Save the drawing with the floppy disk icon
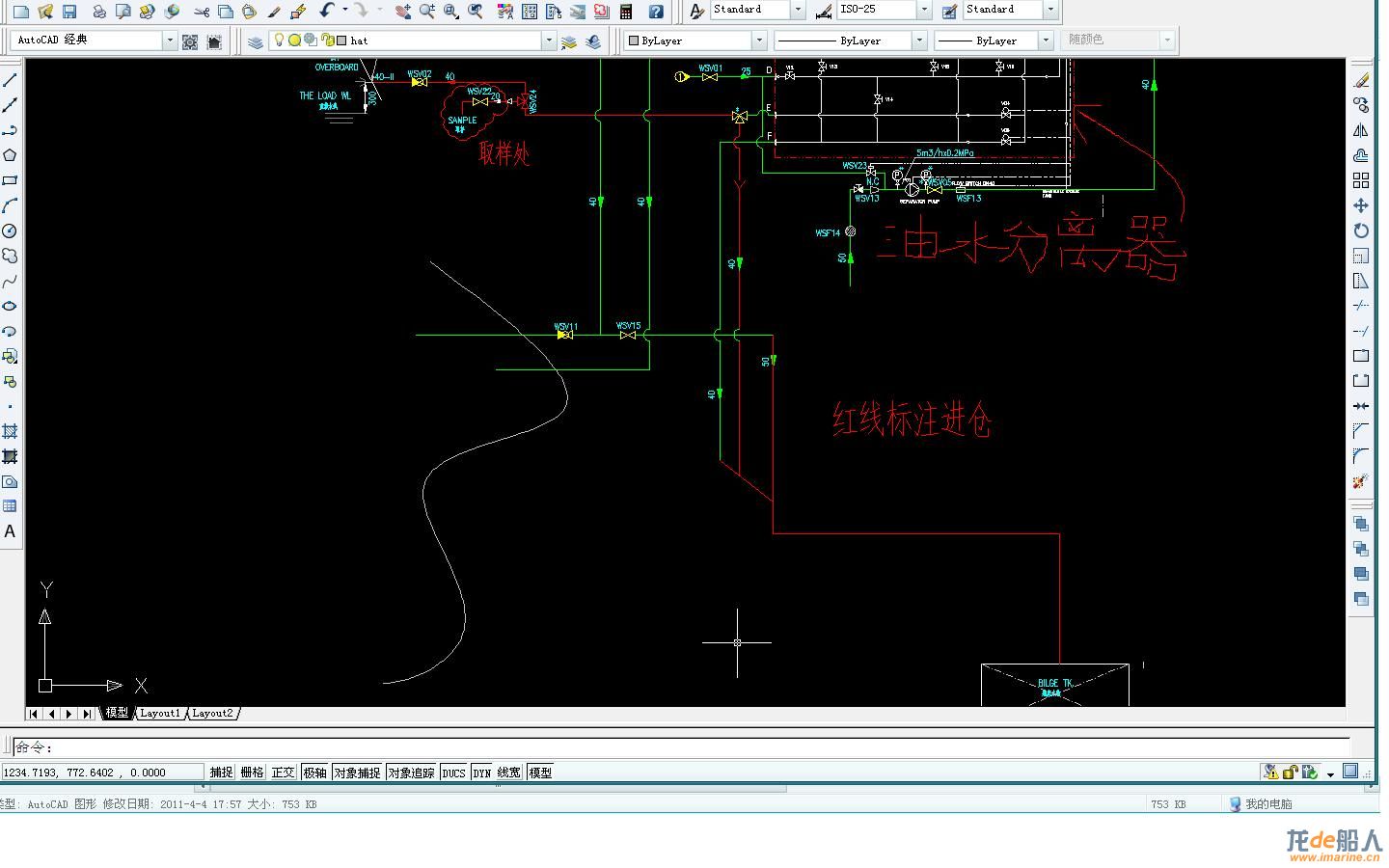Viewport: 1389px width, 868px height. (69, 12)
